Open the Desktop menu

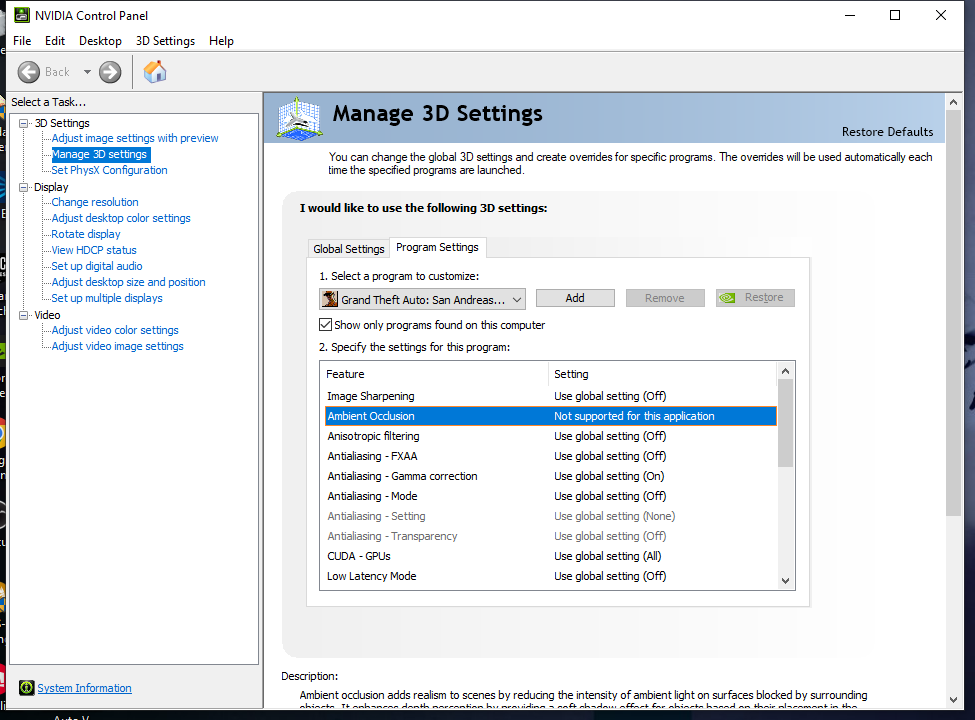pyautogui.click(x=100, y=40)
